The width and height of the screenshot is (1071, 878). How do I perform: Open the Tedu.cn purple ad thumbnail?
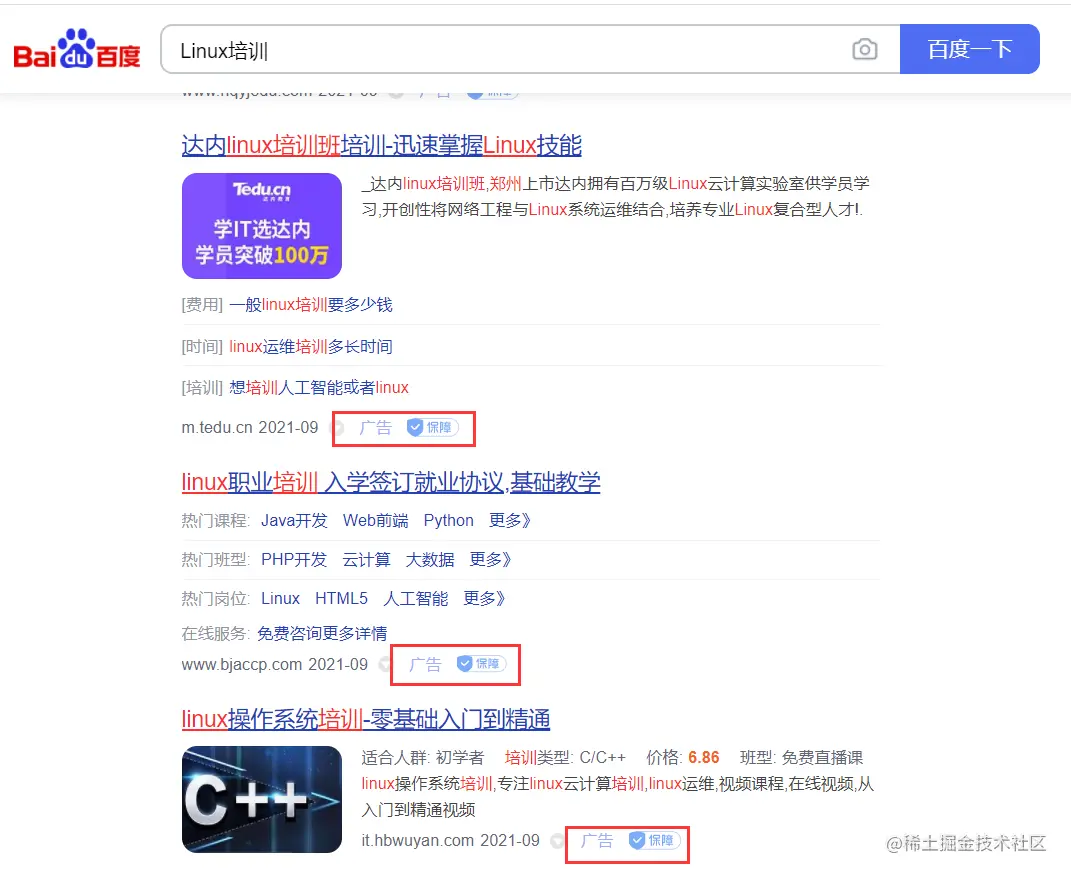[262, 225]
